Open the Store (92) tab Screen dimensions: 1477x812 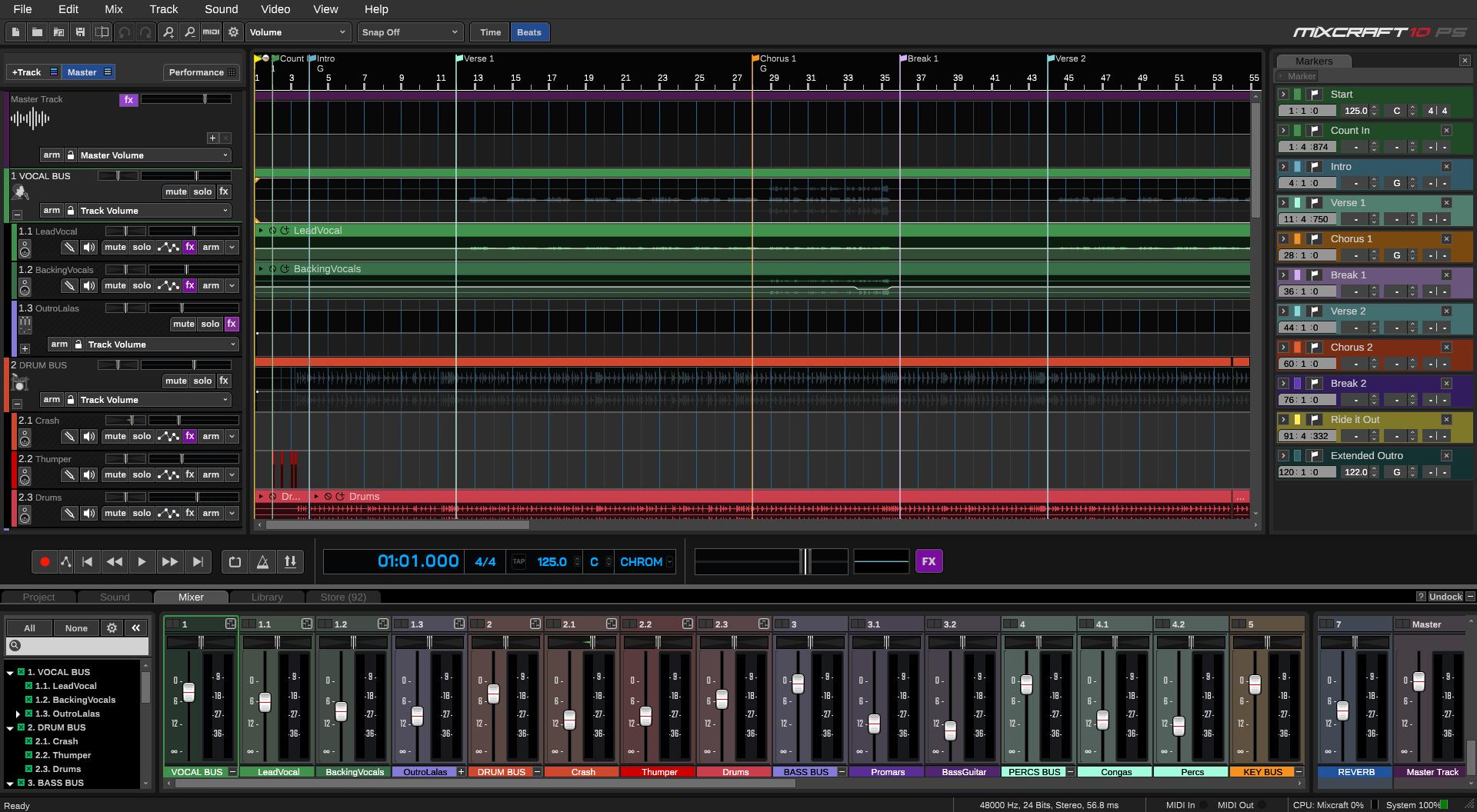343,597
